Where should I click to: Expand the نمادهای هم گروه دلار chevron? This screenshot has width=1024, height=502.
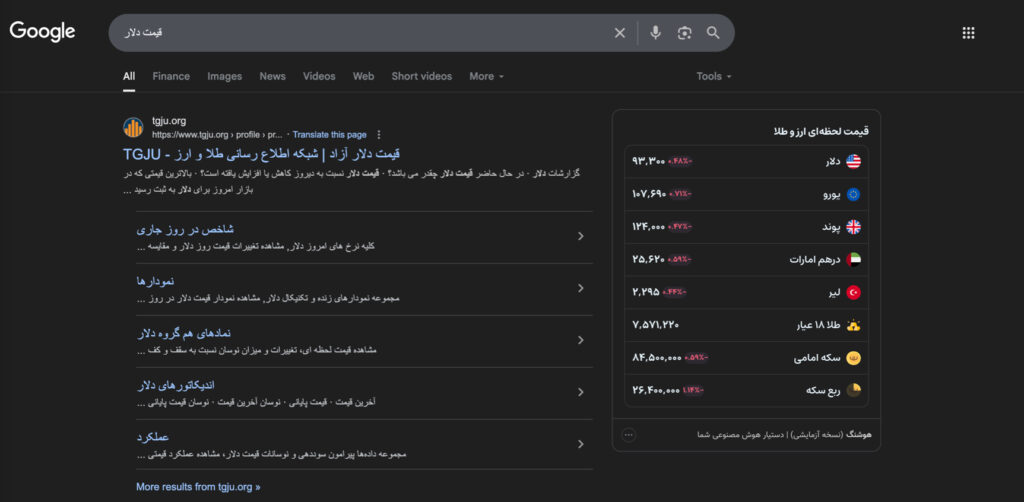[581, 340]
